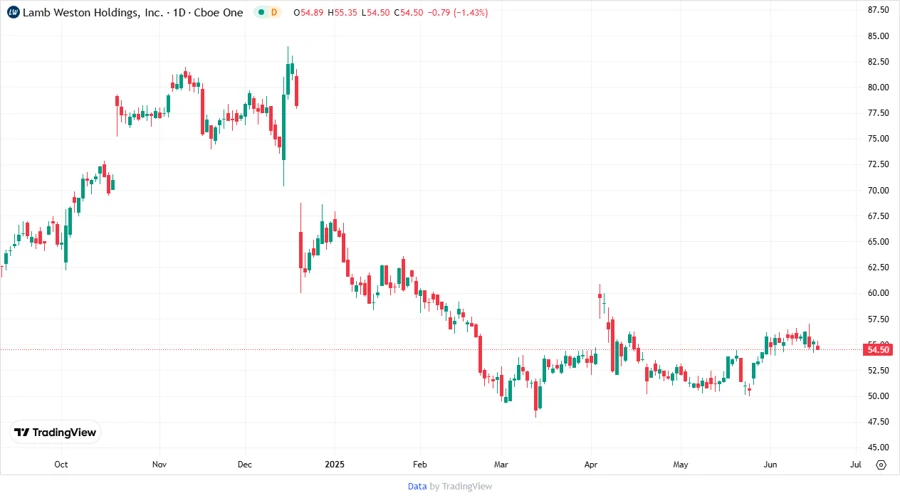
Task: Click the 50.00 price axis label
Action: (x=878, y=396)
